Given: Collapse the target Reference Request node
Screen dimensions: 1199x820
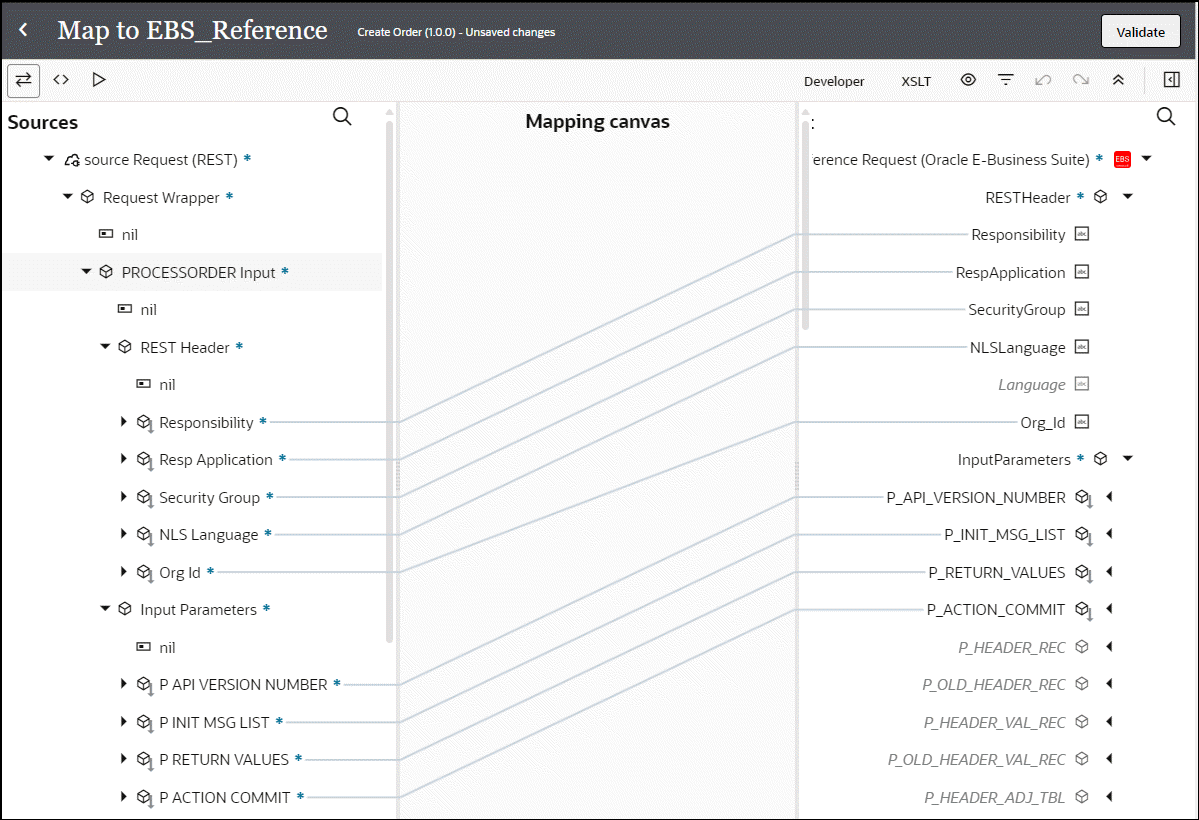Looking at the screenshot, I should point(1146,159).
